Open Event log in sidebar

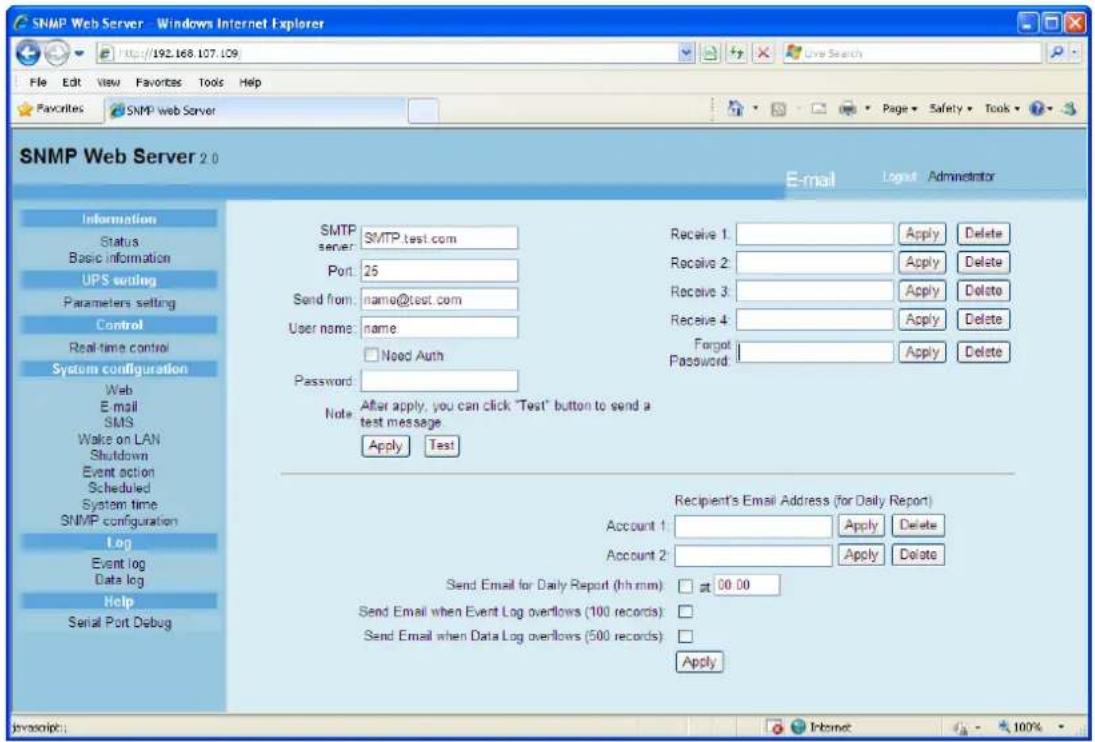(119, 563)
